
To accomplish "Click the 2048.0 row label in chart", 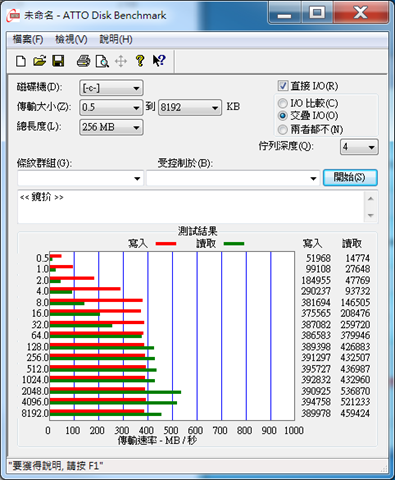I will [x=35, y=391].
